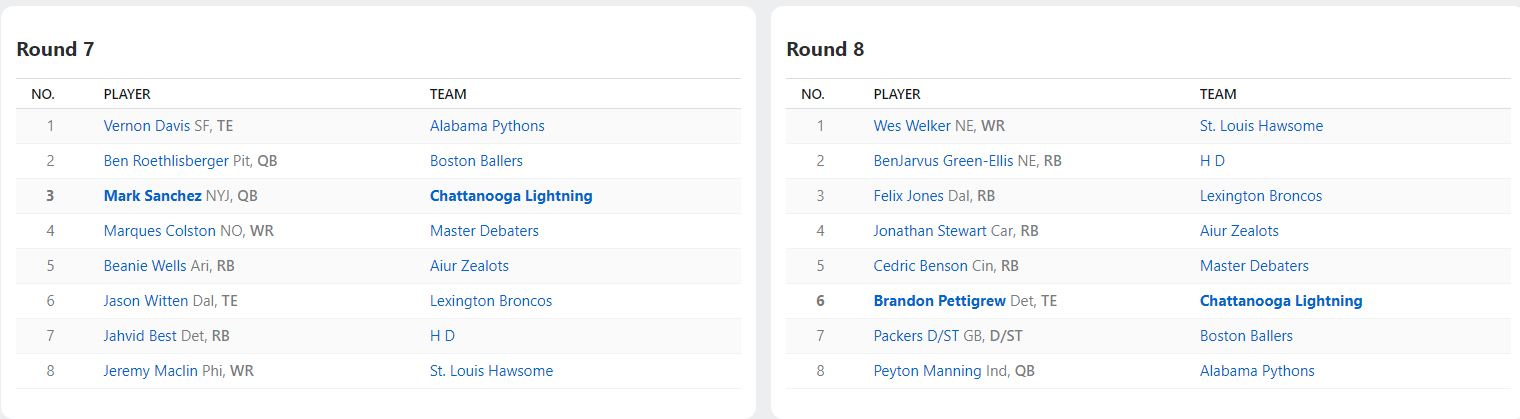Image resolution: width=1520 pixels, height=419 pixels.
Task: Open BenJarvus Green-Ellis player link
Action: click(943, 161)
